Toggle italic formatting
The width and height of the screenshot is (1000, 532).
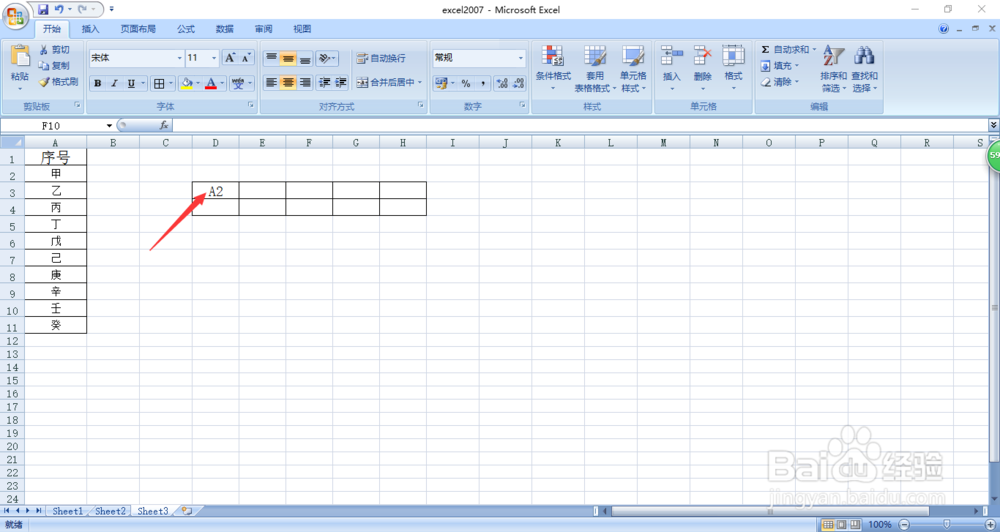pyautogui.click(x=115, y=83)
